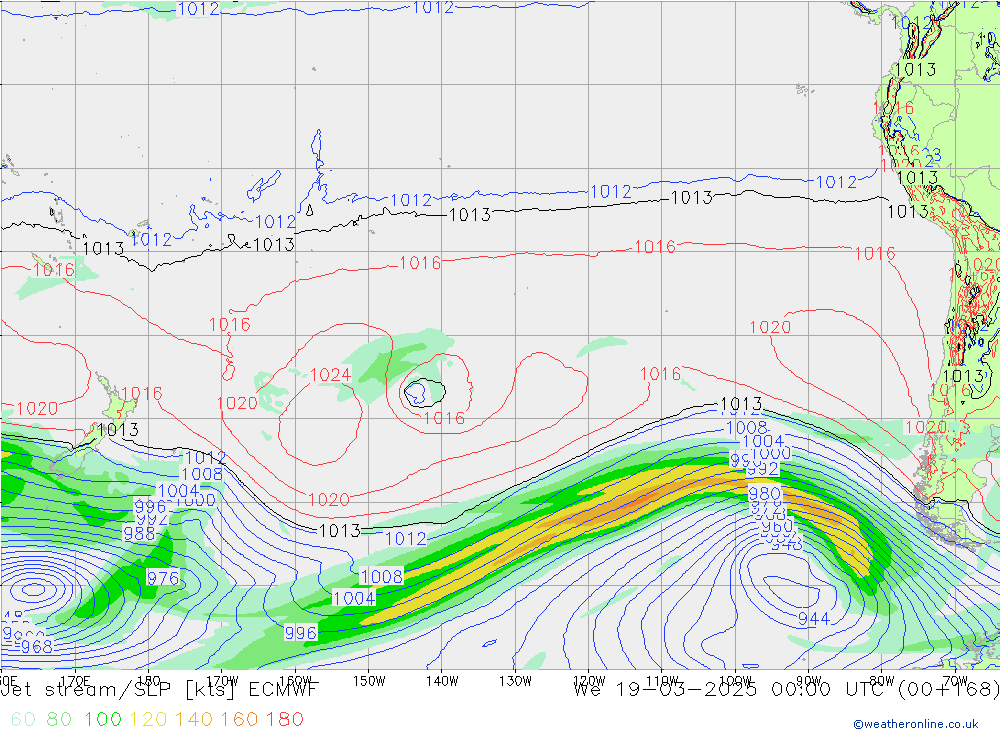Image resolution: width=1000 pixels, height=733 pixels.
Task: Pick the 120 kts legend value
Action: tap(148, 719)
